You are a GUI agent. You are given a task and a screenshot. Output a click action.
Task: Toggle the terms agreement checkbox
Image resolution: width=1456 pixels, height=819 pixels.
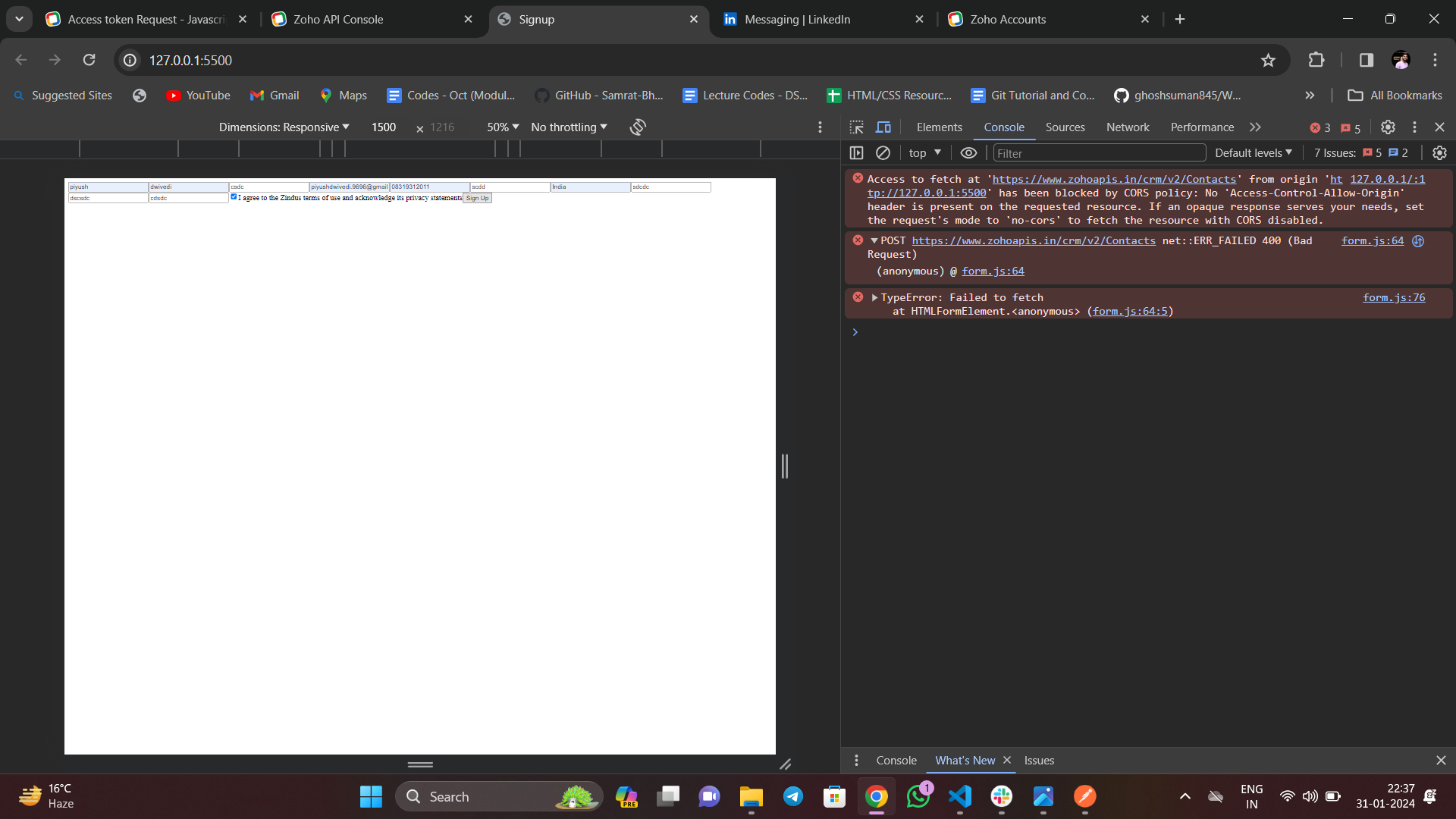(234, 197)
